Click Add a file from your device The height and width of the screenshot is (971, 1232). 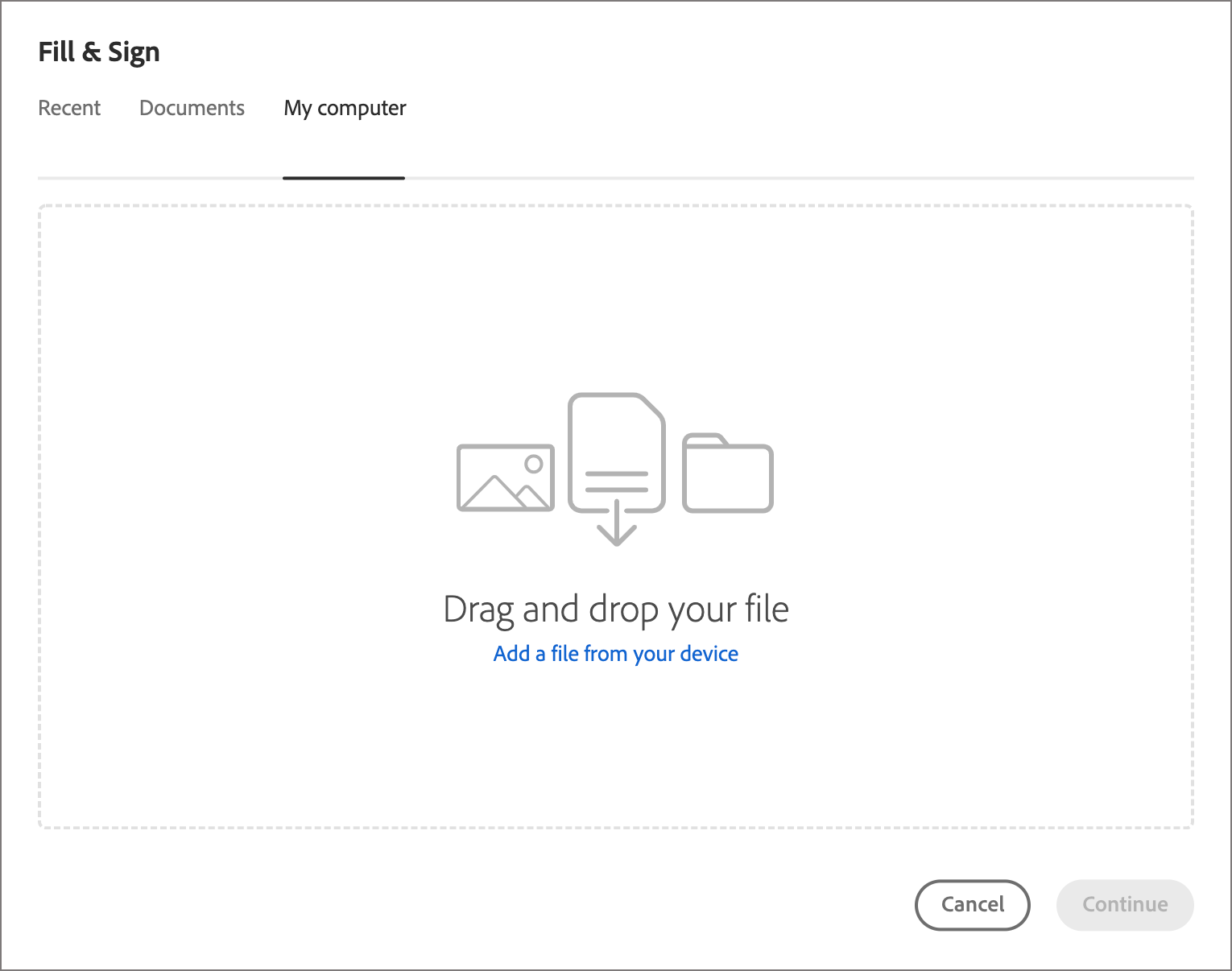(x=615, y=653)
